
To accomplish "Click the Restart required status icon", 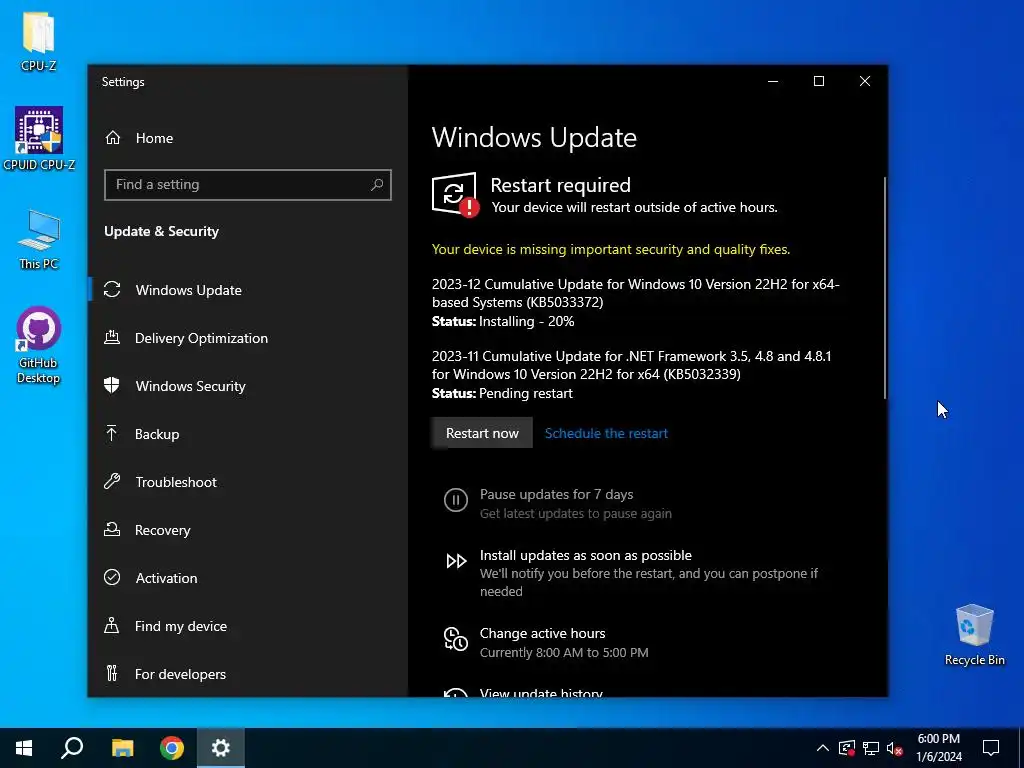I will point(455,195).
